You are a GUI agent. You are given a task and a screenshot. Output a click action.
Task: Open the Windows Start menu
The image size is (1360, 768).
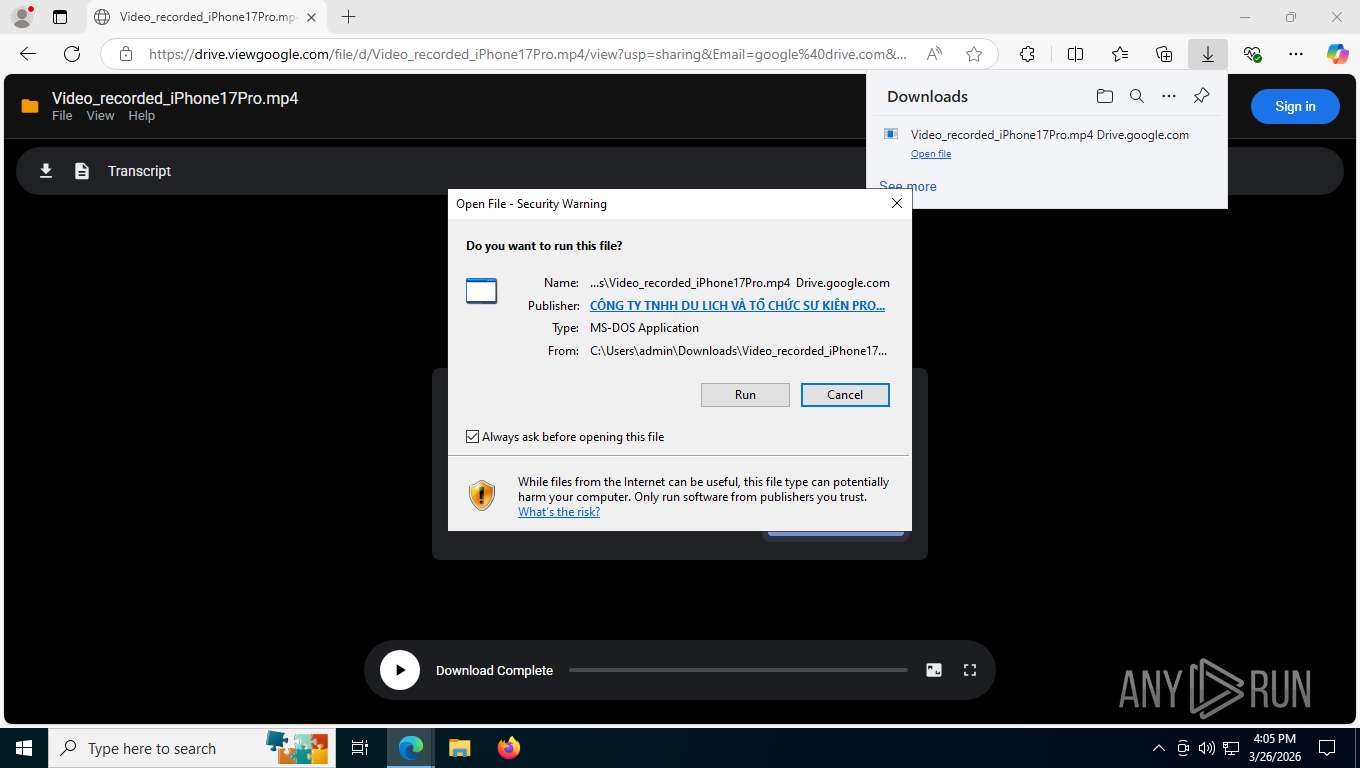(23, 748)
